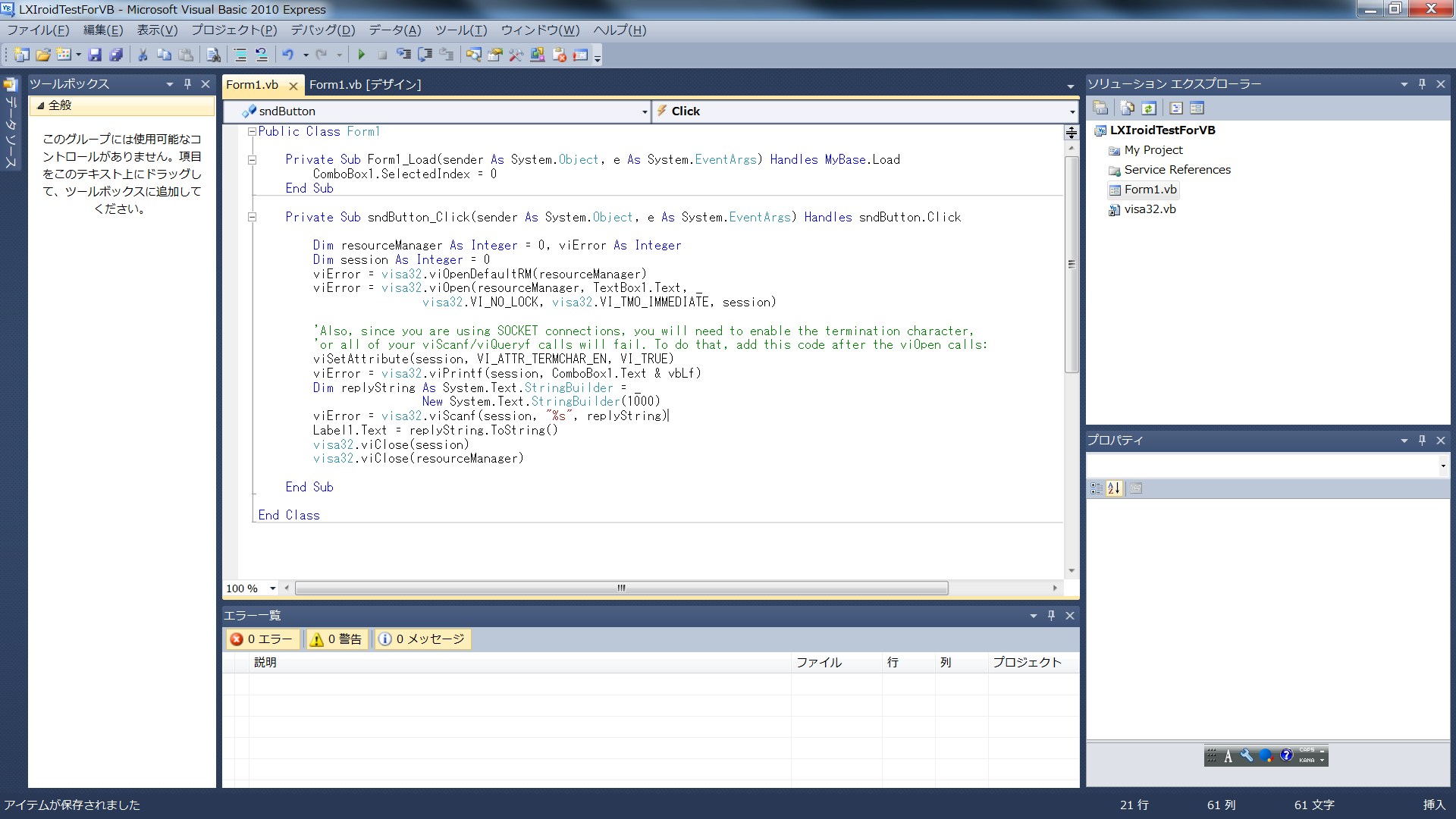Viewport: 1456px width, 819px height.
Task: Switch to the Form1.vb [デザイン] tab
Action: coord(365,85)
